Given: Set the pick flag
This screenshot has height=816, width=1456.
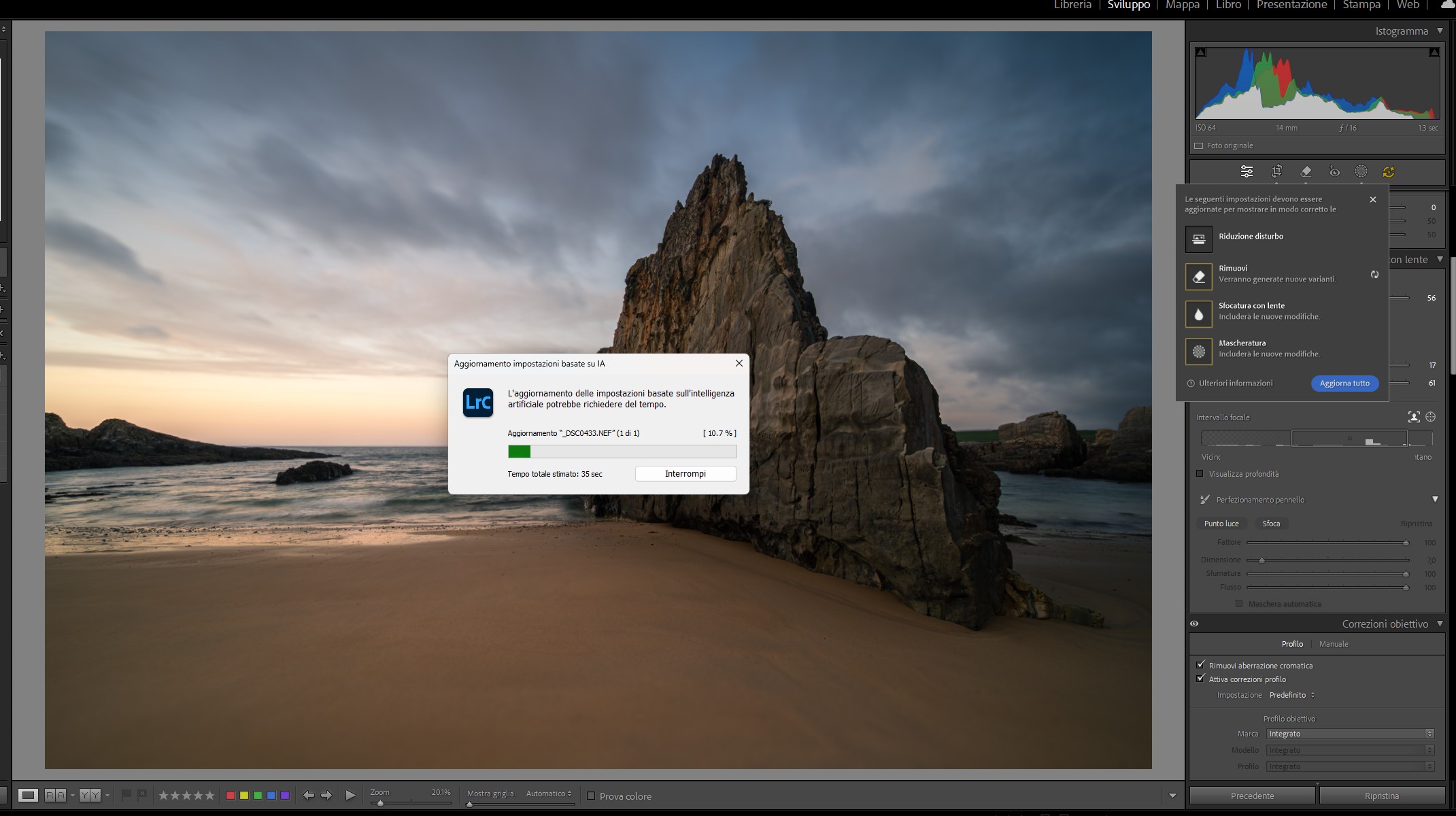Looking at the screenshot, I should [x=126, y=794].
